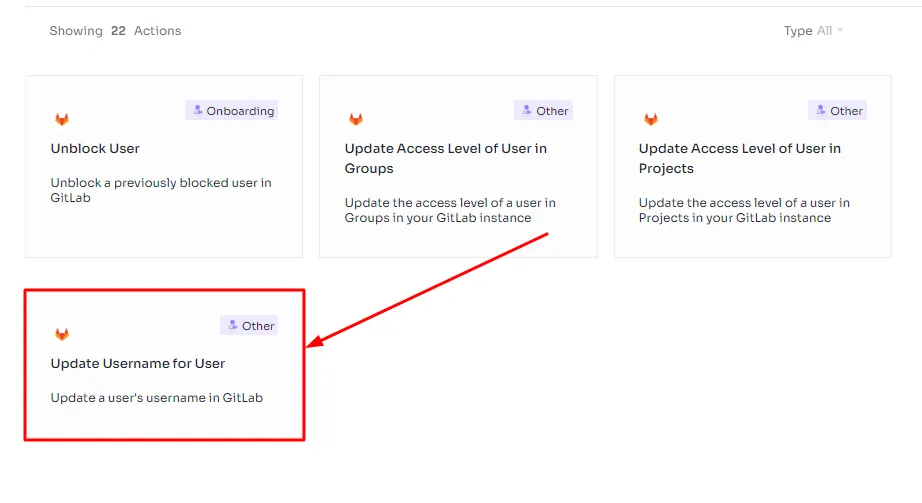
Task: Click user icon inside the Onboarding tag
Action: pyautogui.click(x=198, y=110)
